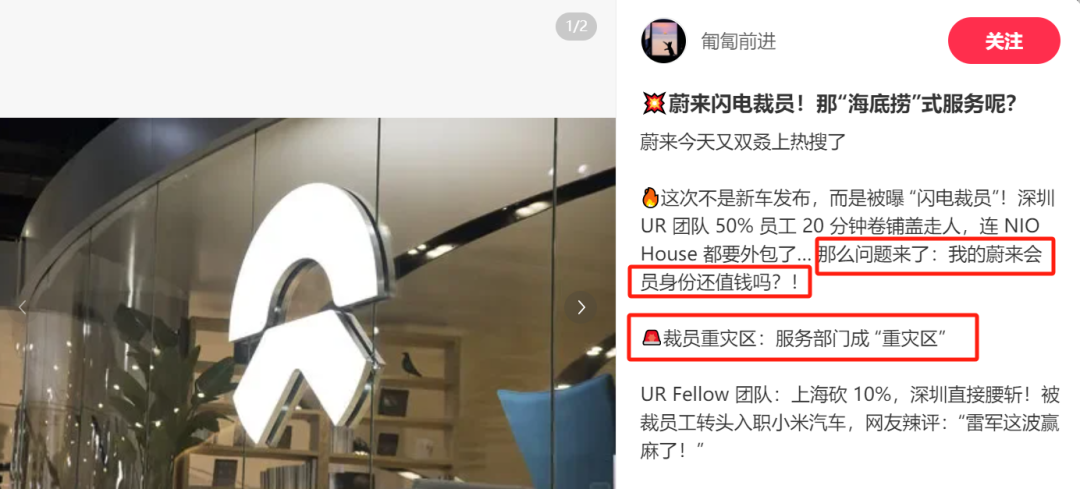Open the profile of user 匍匐前进
The width and height of the screenshot is (1080, 489).
tap(738, 41)
